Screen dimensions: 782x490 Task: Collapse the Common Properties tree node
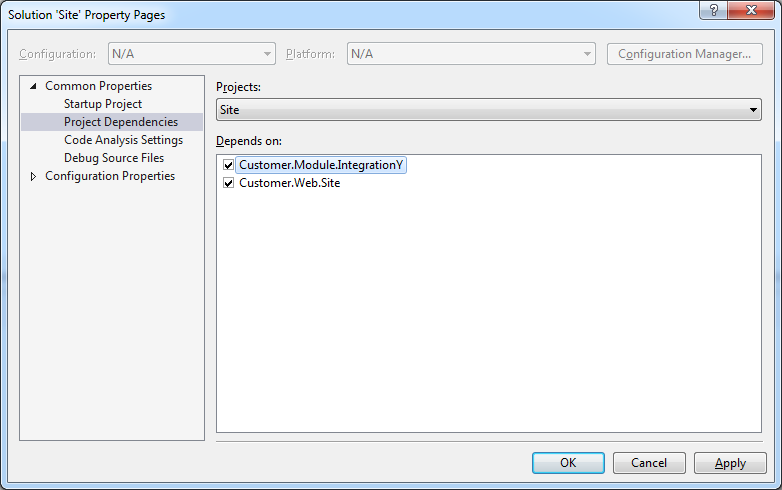click(33, 87)
